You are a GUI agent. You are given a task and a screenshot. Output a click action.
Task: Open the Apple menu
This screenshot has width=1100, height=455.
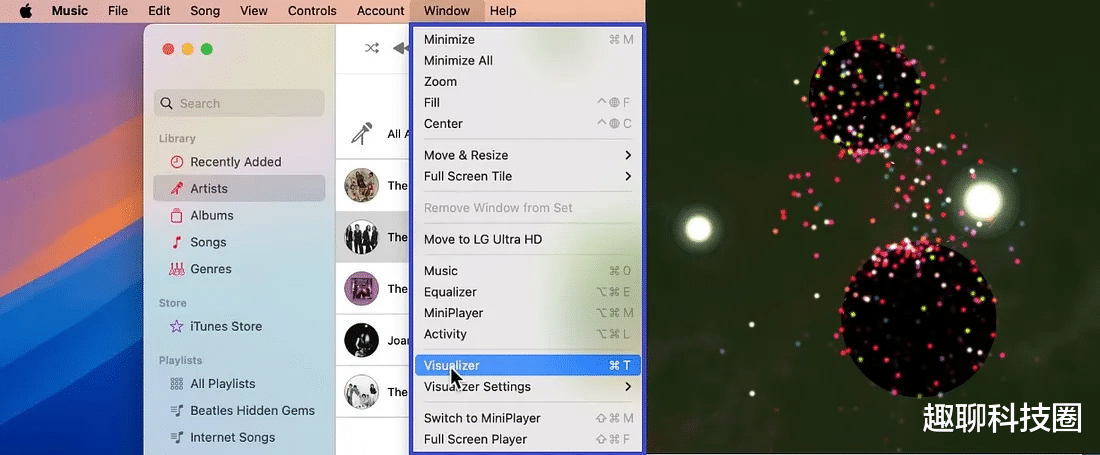tap(26, 11)
